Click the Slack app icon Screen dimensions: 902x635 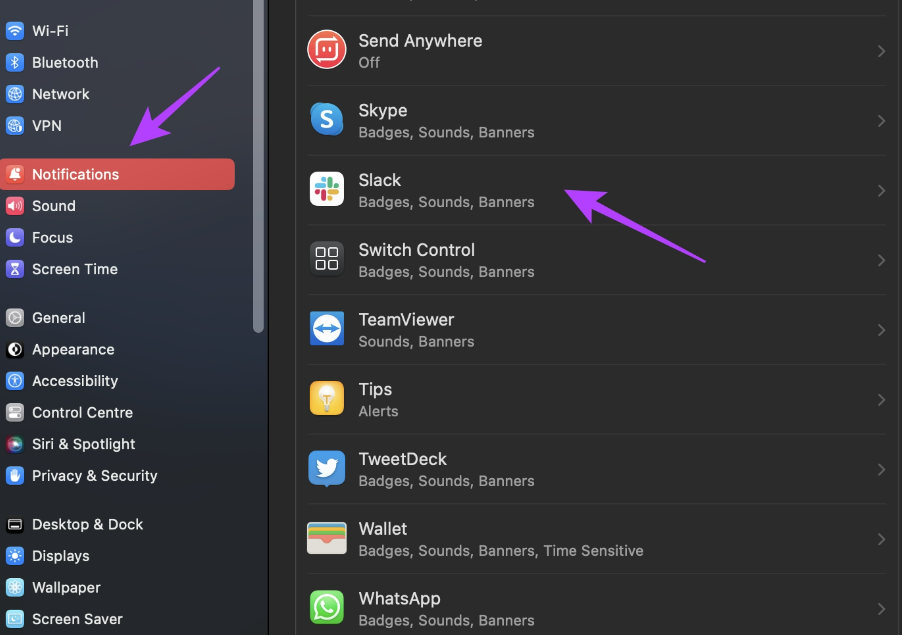pyautogui.click(x=327, y=189)
